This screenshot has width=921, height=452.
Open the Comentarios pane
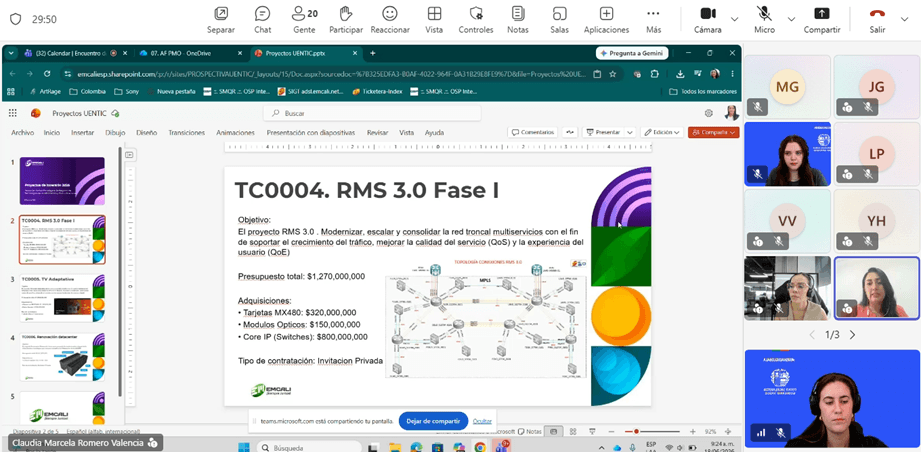coord(533,132)
